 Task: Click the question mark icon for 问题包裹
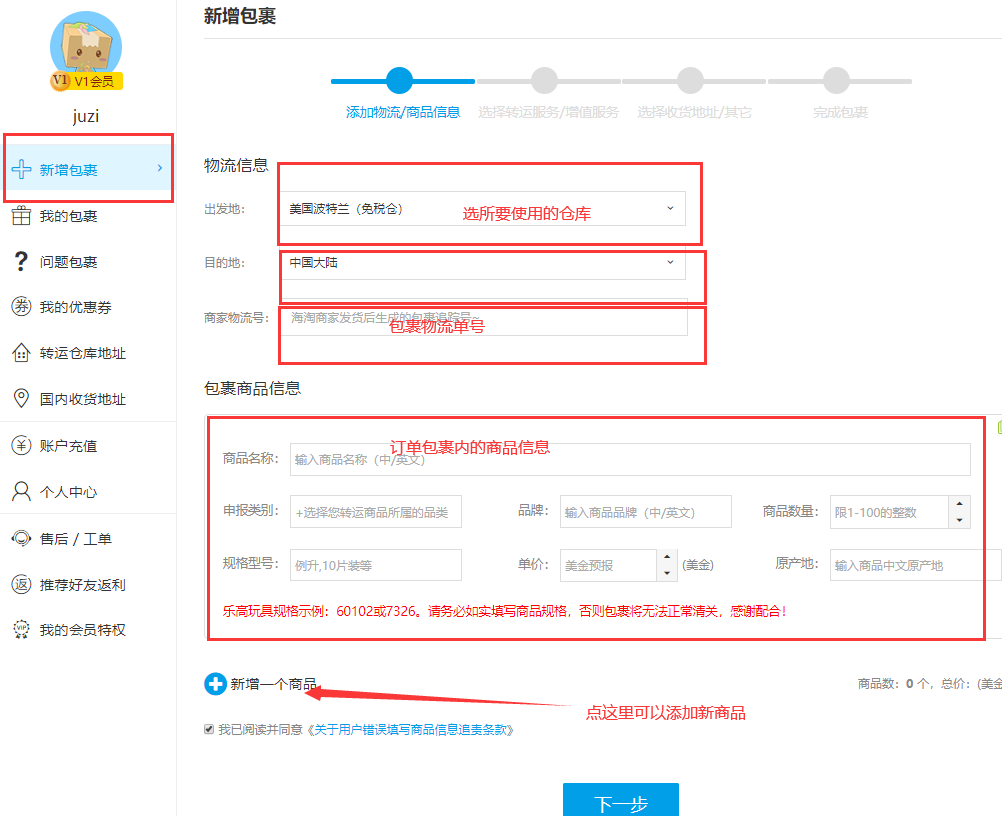tap(21, 261)
